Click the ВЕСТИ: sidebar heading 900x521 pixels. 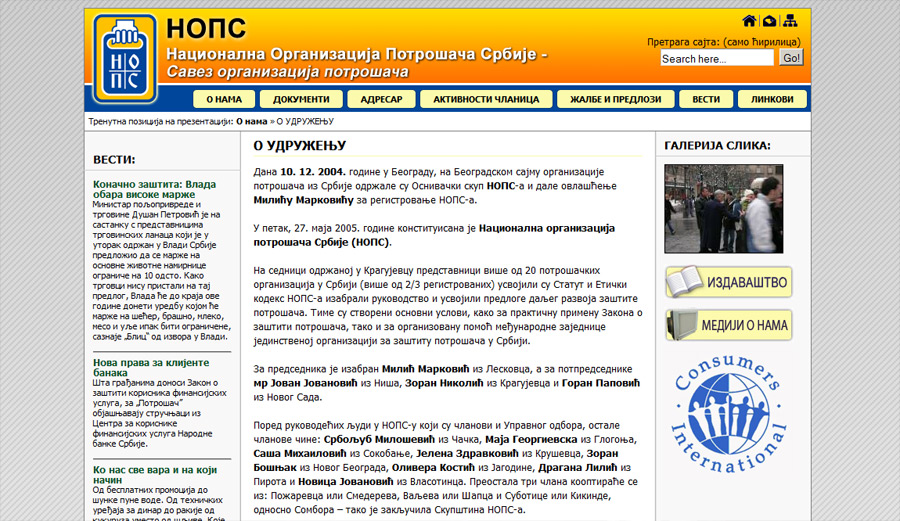114,160
